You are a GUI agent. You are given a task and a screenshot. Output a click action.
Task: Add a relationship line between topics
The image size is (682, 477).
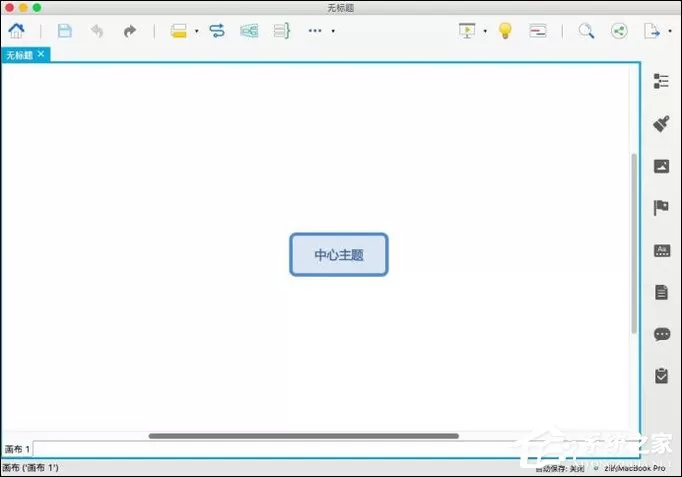(217, 31)
